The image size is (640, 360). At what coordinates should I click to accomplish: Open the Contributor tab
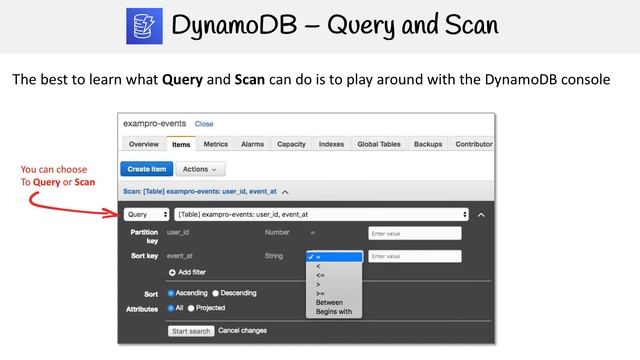473,144
